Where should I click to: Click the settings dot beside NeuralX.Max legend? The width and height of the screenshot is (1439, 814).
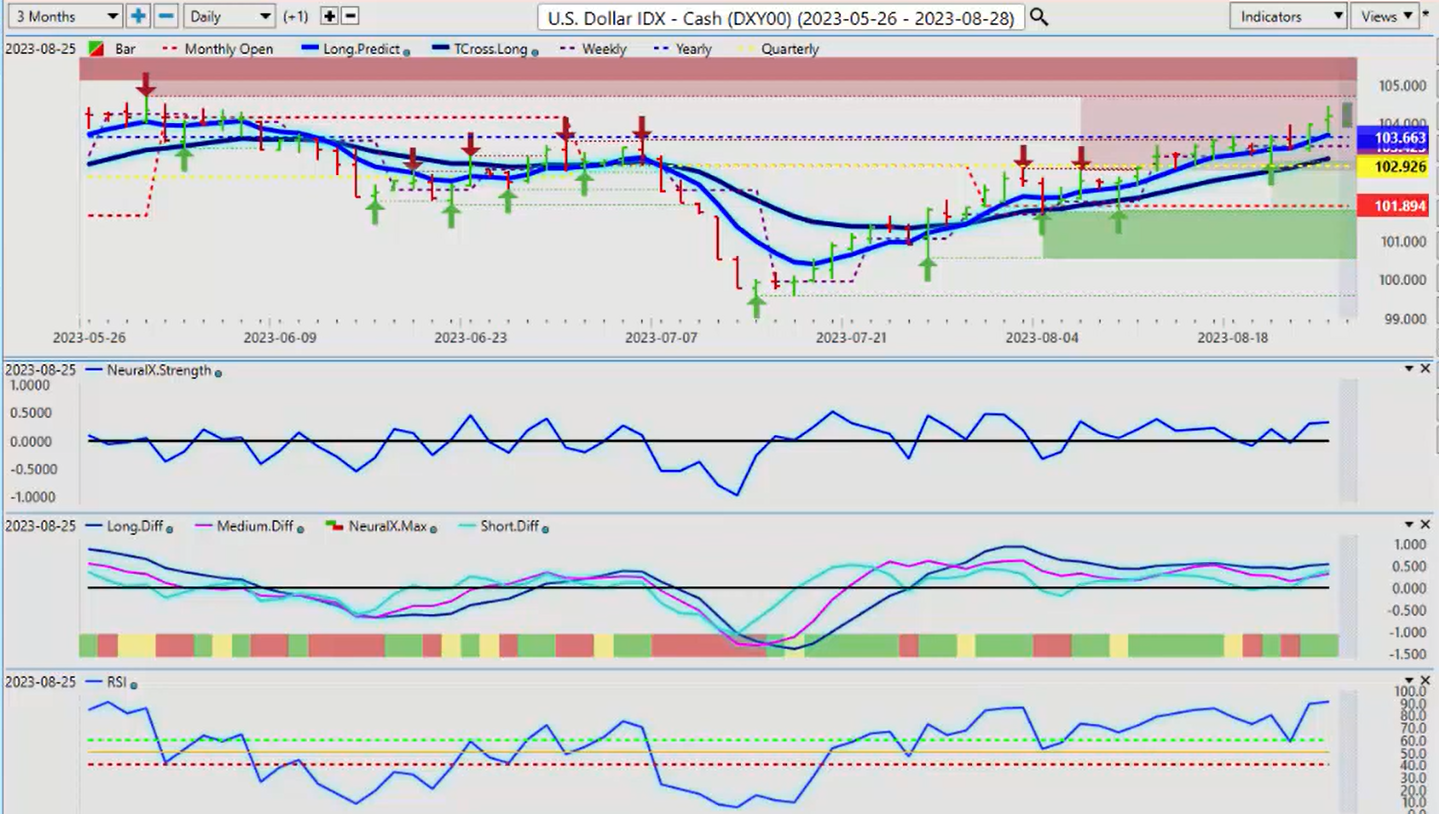pos(434,528)
